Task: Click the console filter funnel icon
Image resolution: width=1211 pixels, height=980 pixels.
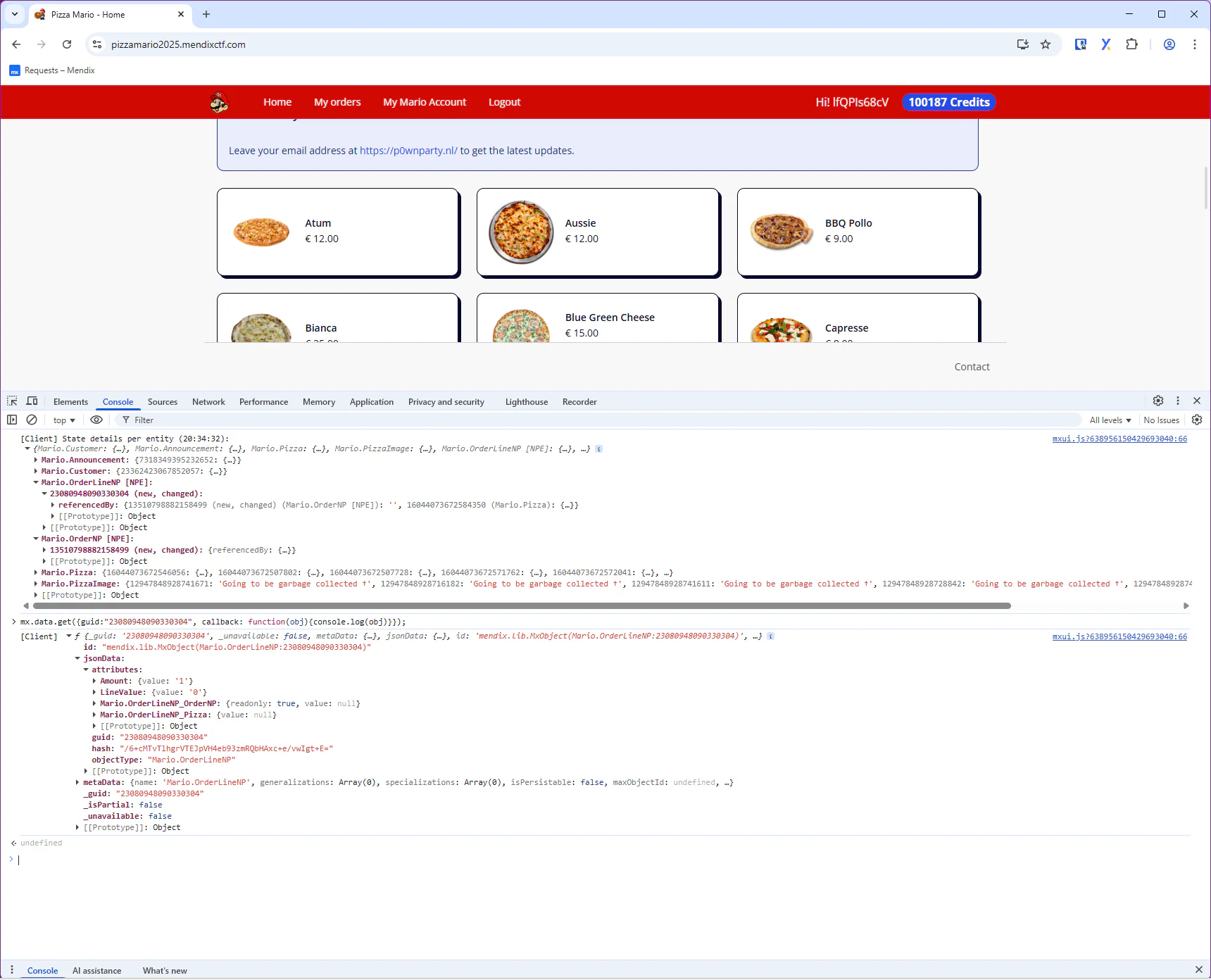Action: coord(125,420)
